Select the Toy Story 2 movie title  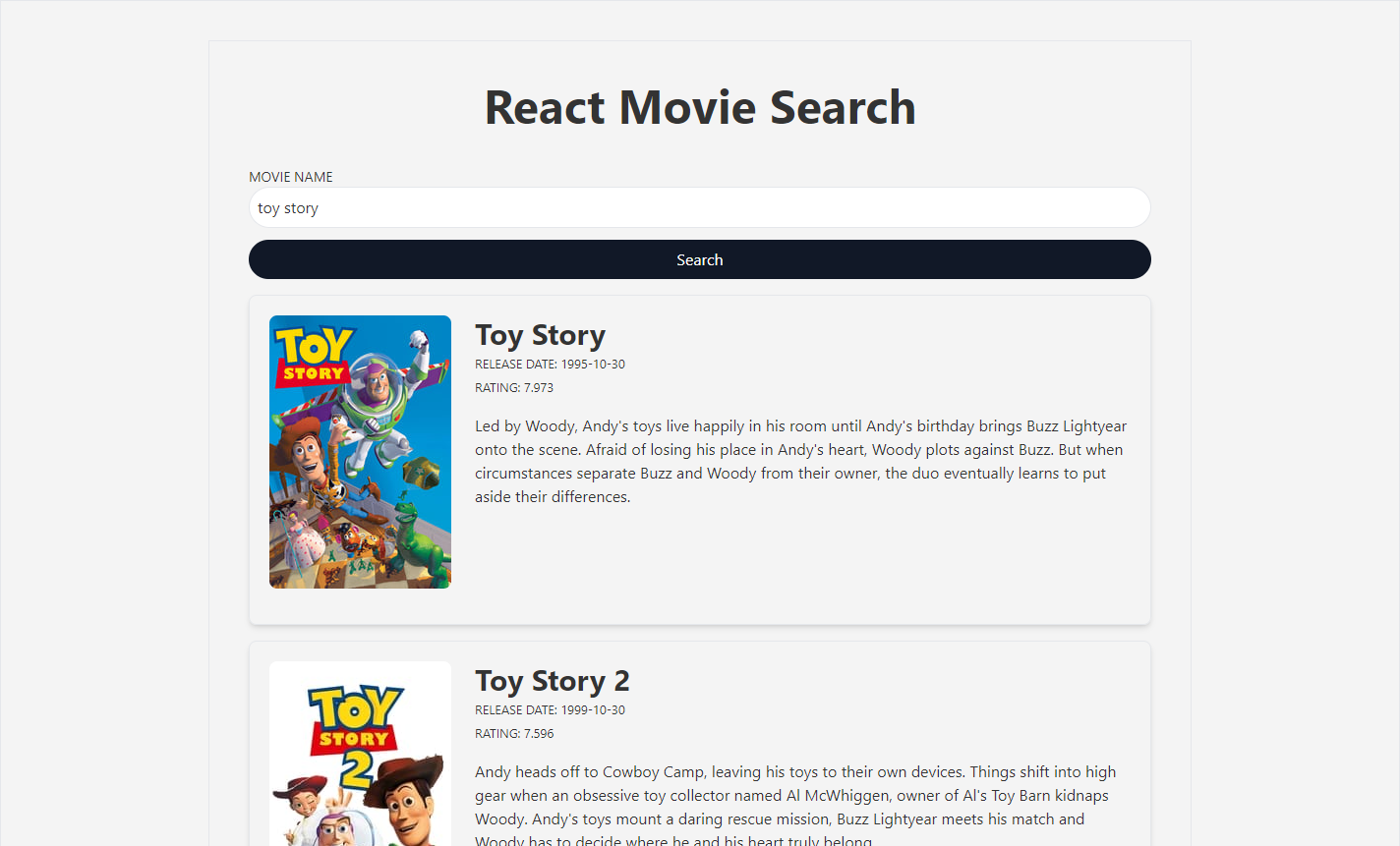click(552, 681)
